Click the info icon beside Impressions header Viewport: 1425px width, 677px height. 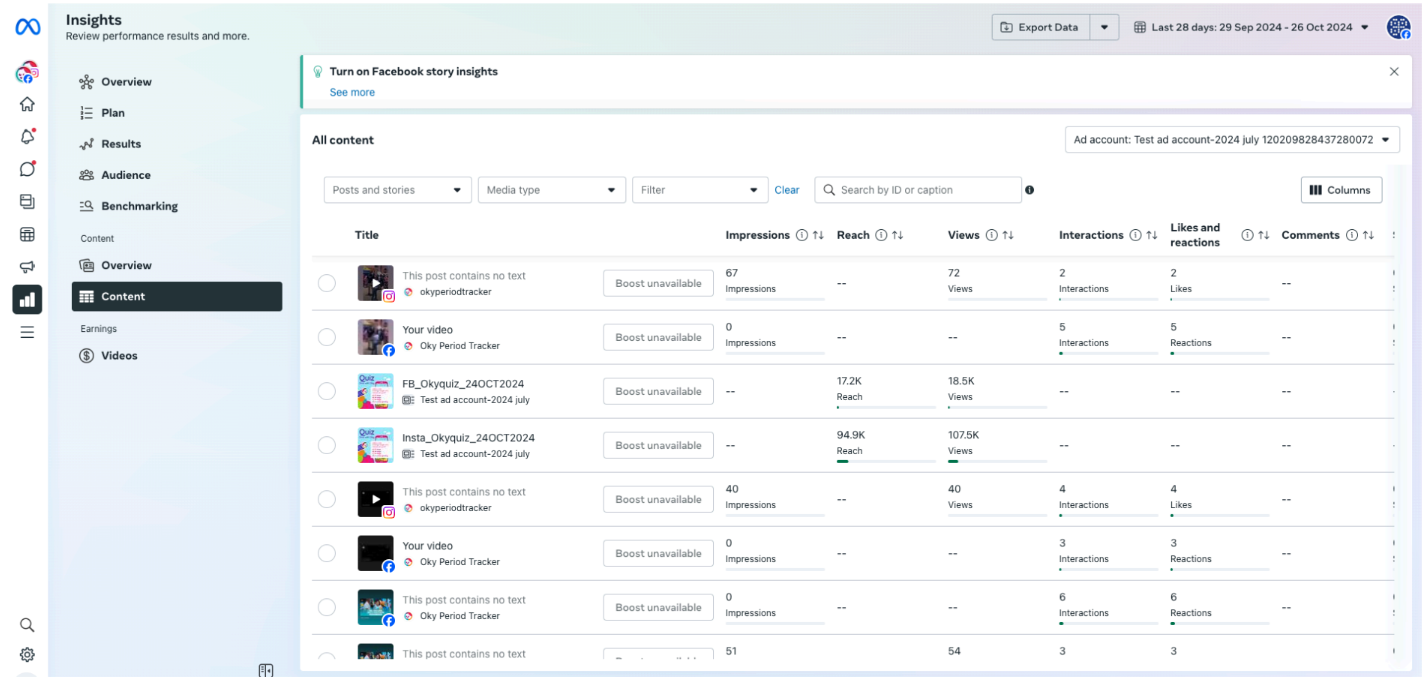coord(801,236)
